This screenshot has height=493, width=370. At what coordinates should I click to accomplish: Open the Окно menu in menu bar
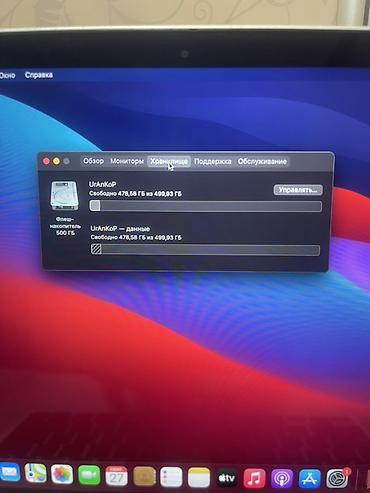7,75
